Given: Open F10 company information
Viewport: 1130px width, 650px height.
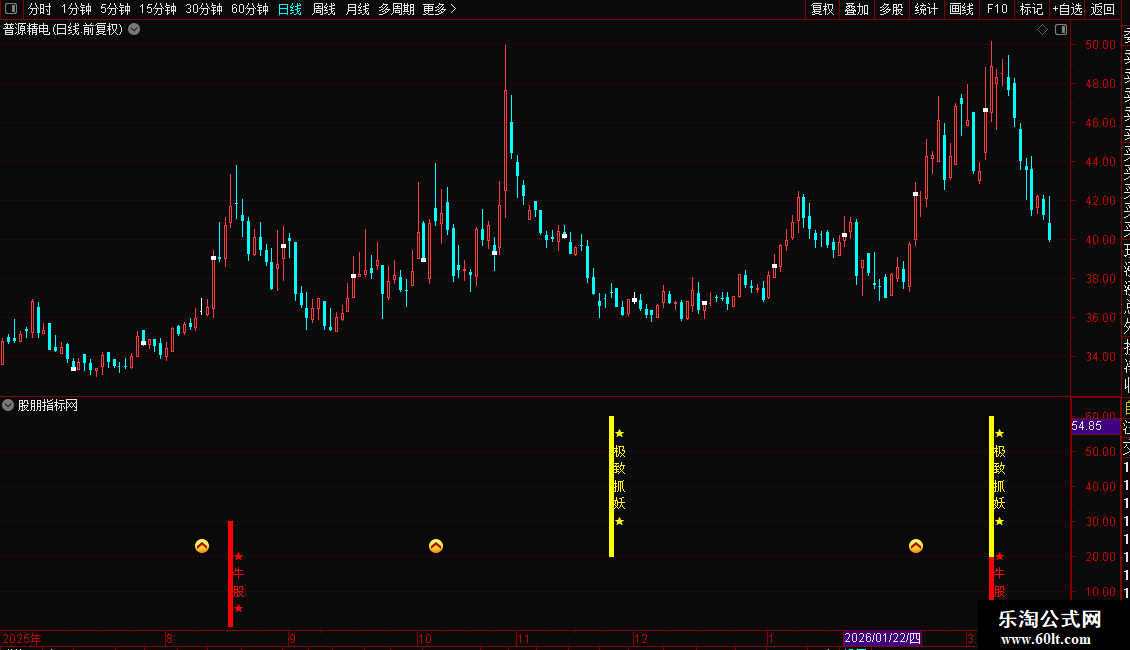Looking at the screenshot, I should [997, 9].
